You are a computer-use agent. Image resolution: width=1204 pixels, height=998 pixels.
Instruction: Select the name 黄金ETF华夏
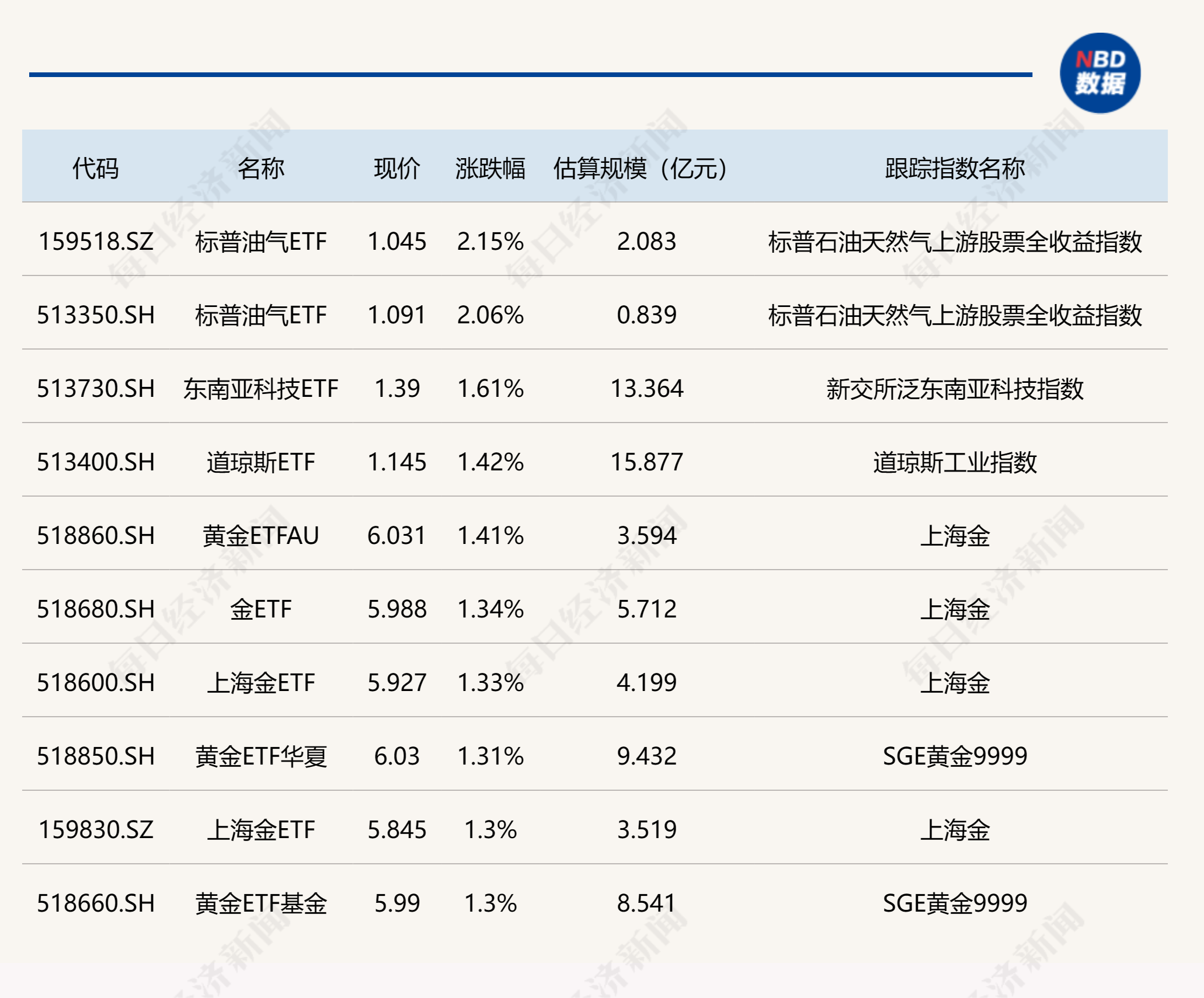(260, 756)
